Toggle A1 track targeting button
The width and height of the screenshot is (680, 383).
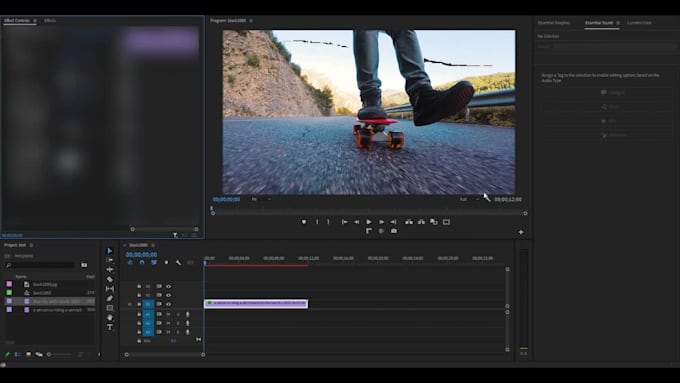click(x=148, y=314)
